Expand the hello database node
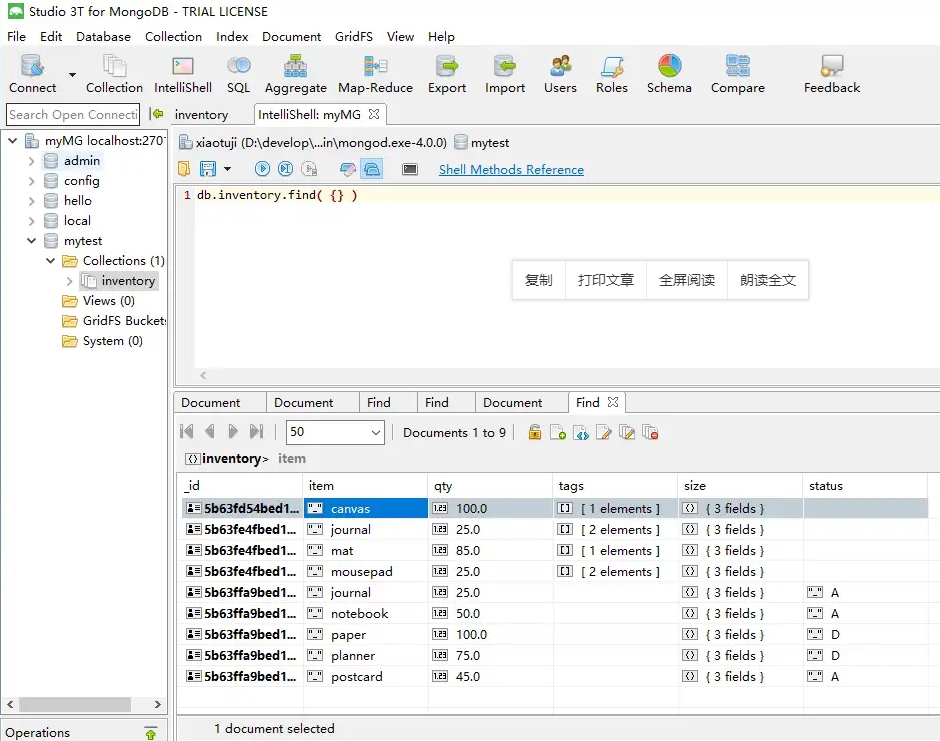 32,201
